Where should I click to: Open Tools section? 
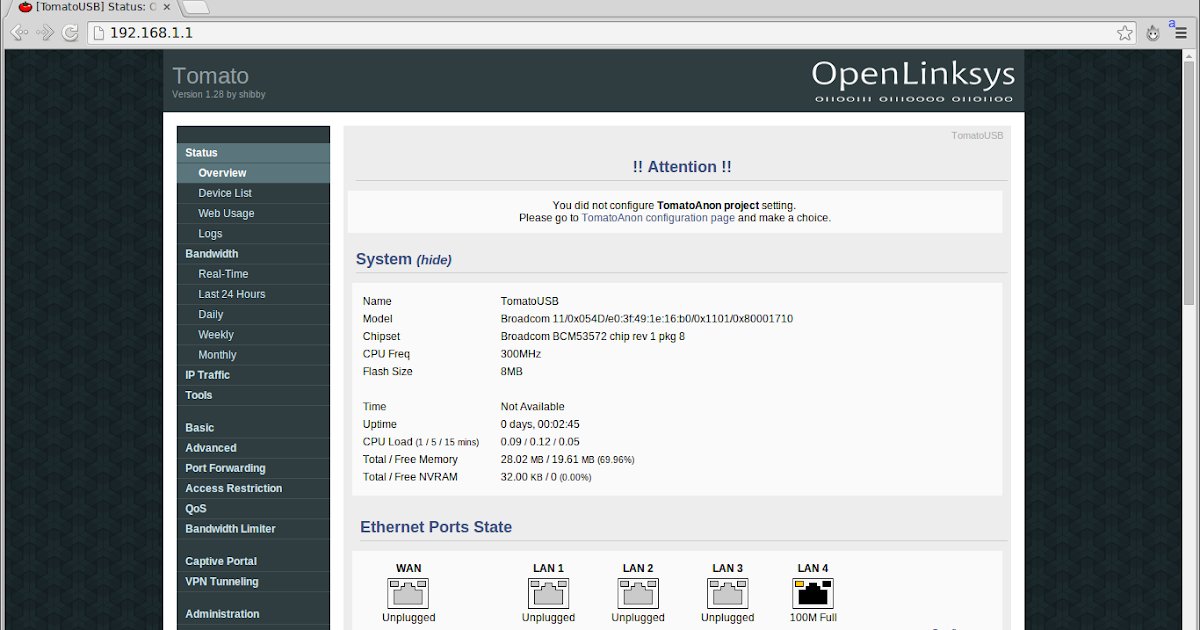(x=253, y=395)
